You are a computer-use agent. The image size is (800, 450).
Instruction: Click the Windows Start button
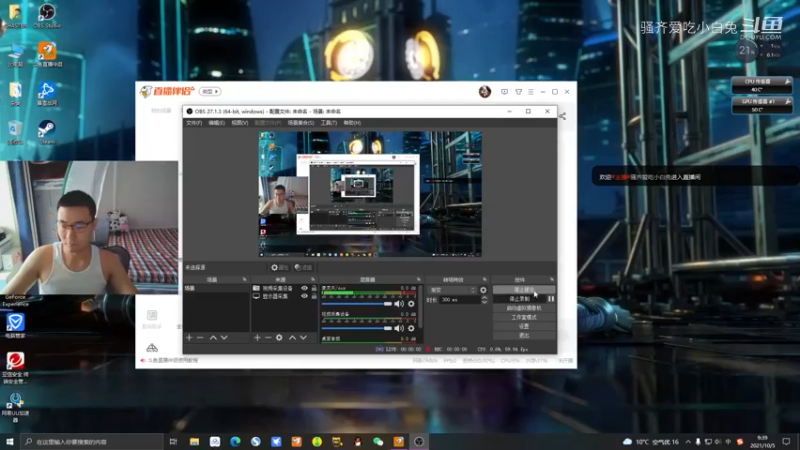point(9,441)
